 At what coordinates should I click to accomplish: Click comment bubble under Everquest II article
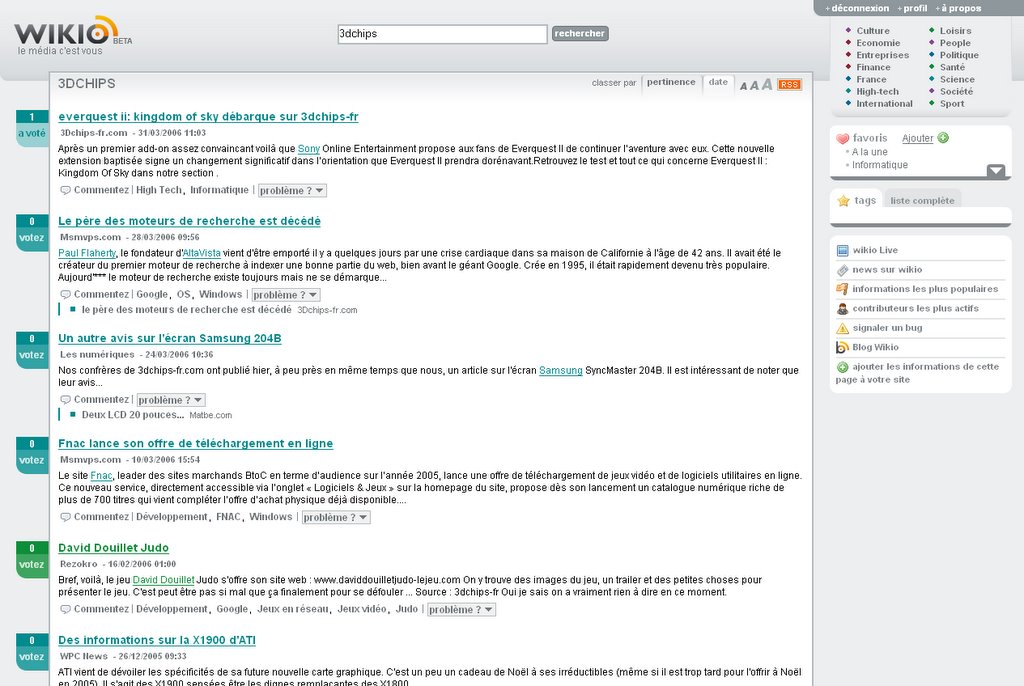pos(65,190)
